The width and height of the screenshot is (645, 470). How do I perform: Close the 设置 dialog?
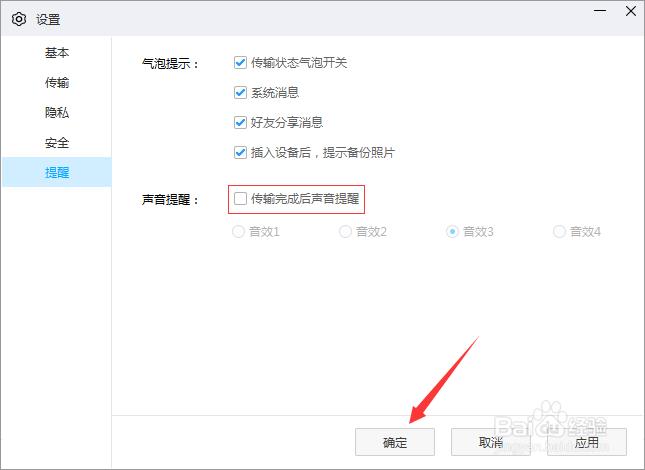(x=631, y=11)
